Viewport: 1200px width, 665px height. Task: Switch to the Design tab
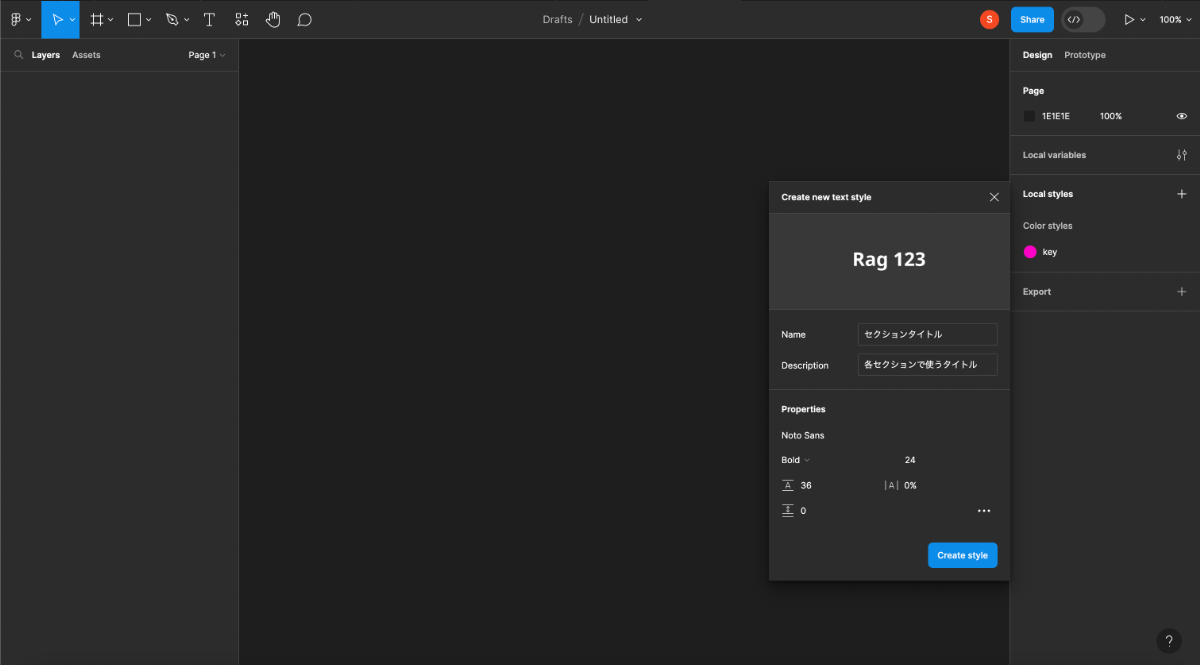tap(1037, 55)
